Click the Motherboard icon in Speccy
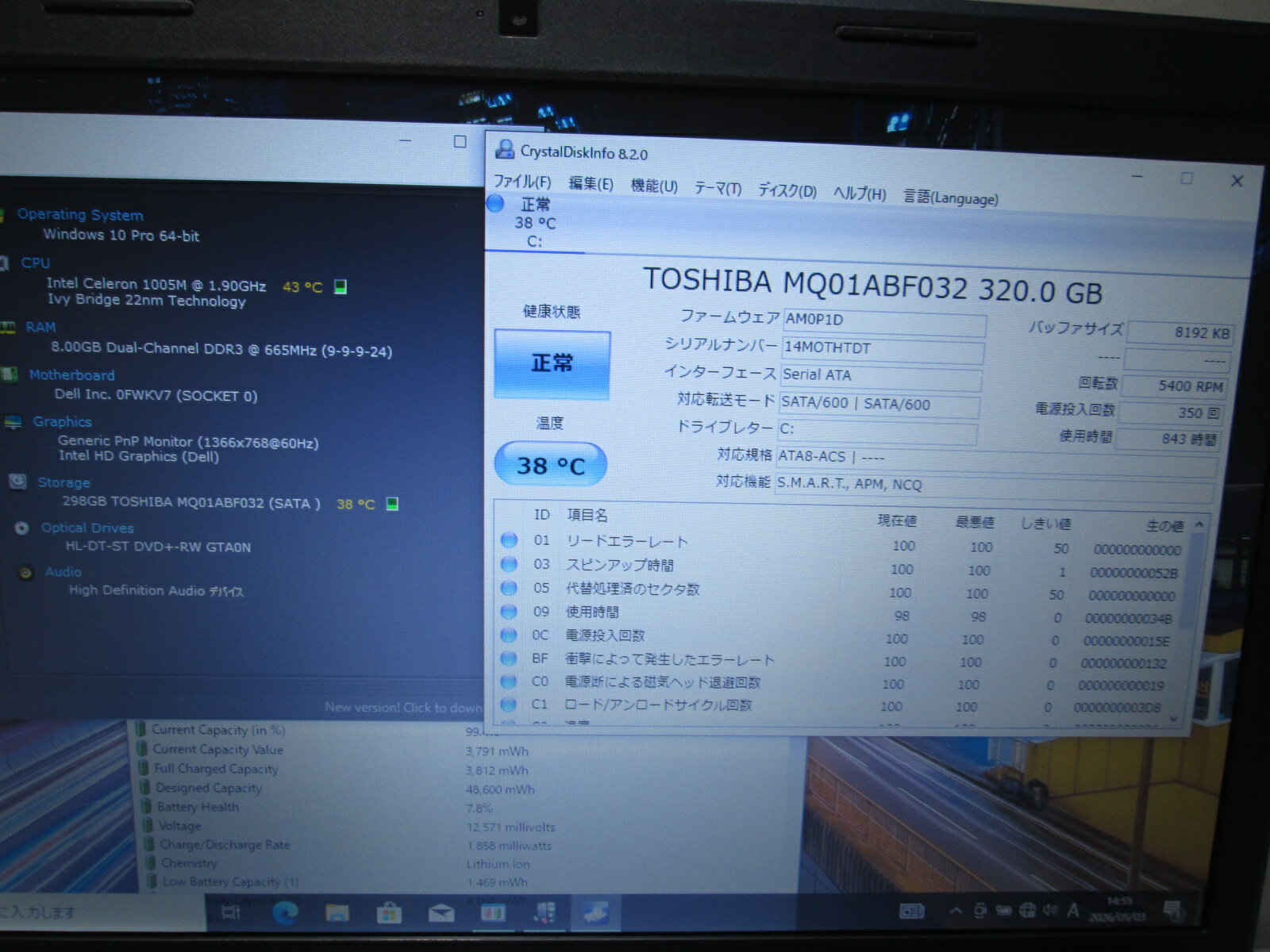Screen dimensions: 1270x952 (x=10, y=374)
